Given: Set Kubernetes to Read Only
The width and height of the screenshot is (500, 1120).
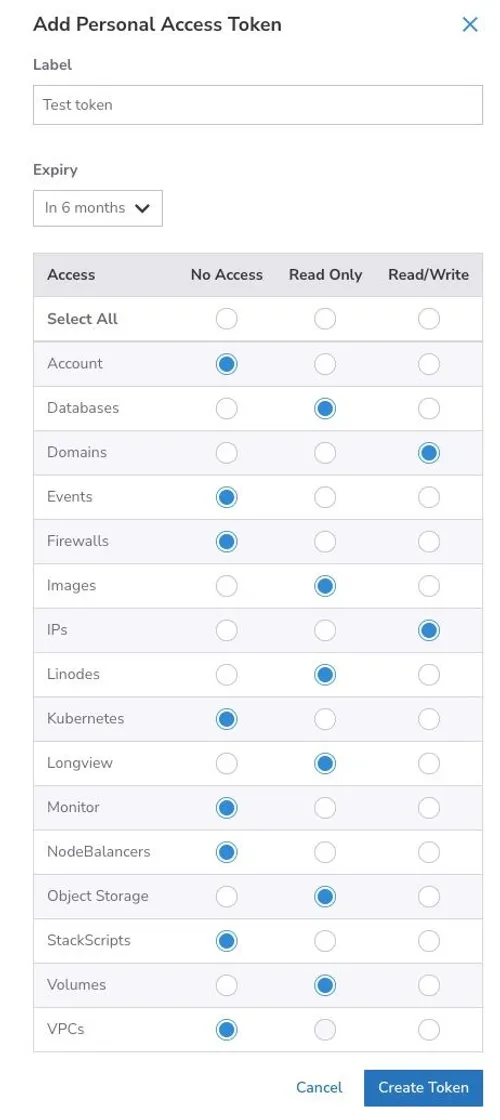Looking at the screenshot, I should point(325,719).
